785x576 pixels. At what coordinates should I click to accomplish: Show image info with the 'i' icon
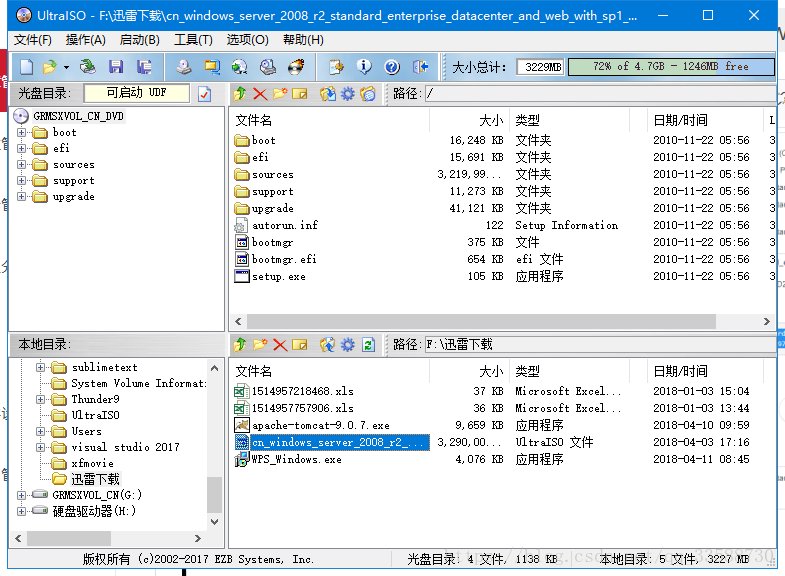pos(364,67)
